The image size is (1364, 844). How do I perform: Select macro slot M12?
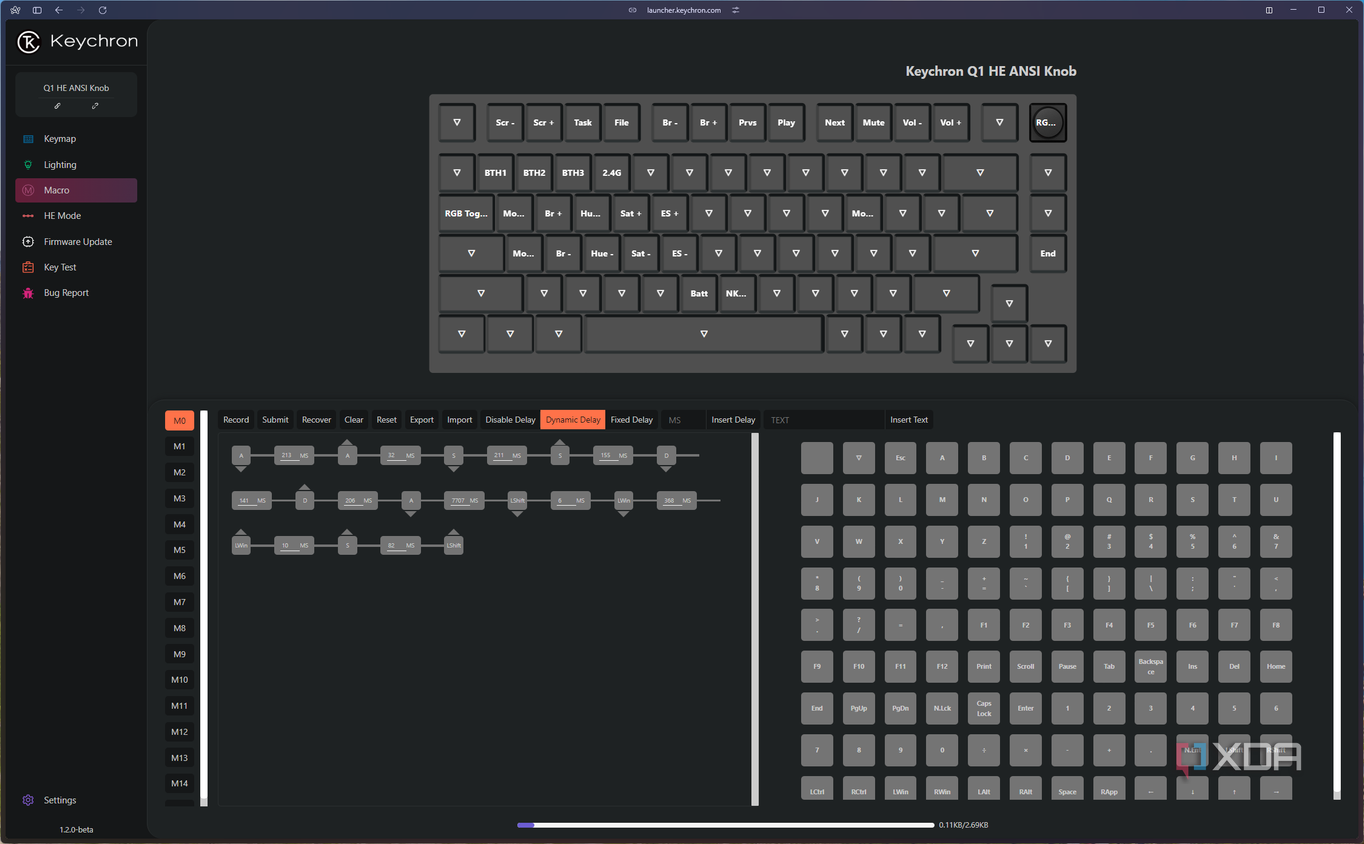179,732
